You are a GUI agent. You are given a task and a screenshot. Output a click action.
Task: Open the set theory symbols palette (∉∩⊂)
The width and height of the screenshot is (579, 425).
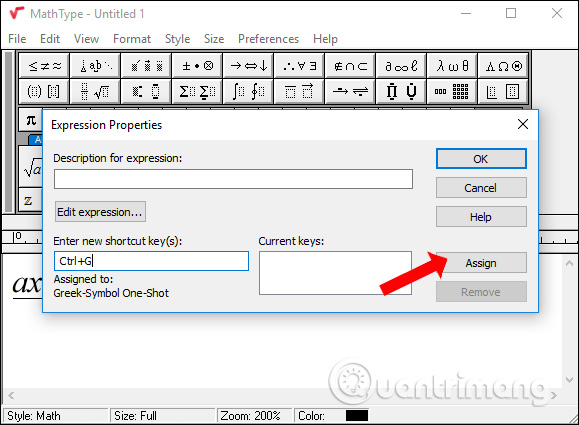coord(350,66)
